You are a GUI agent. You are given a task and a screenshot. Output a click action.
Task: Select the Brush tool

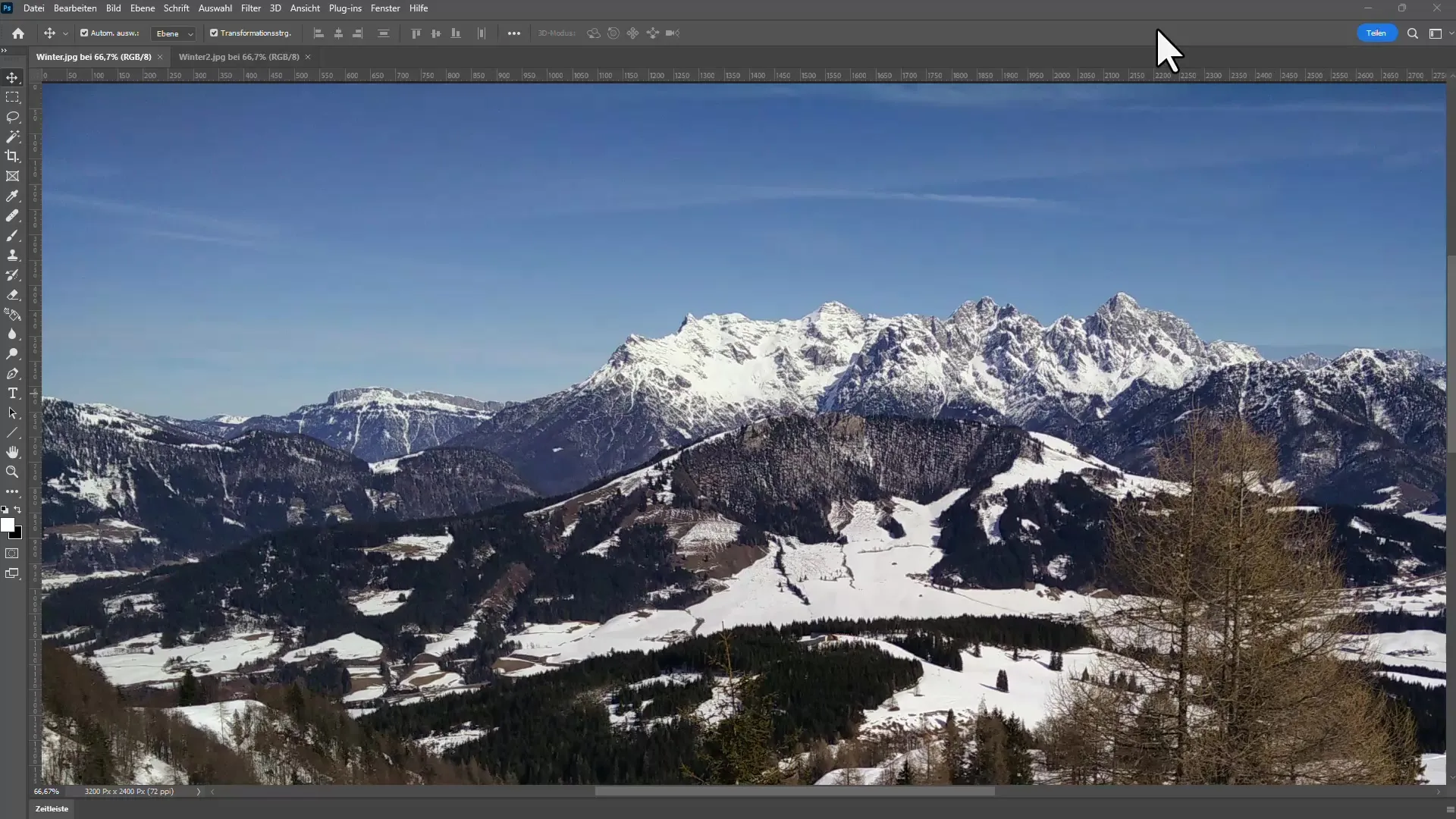12,235
